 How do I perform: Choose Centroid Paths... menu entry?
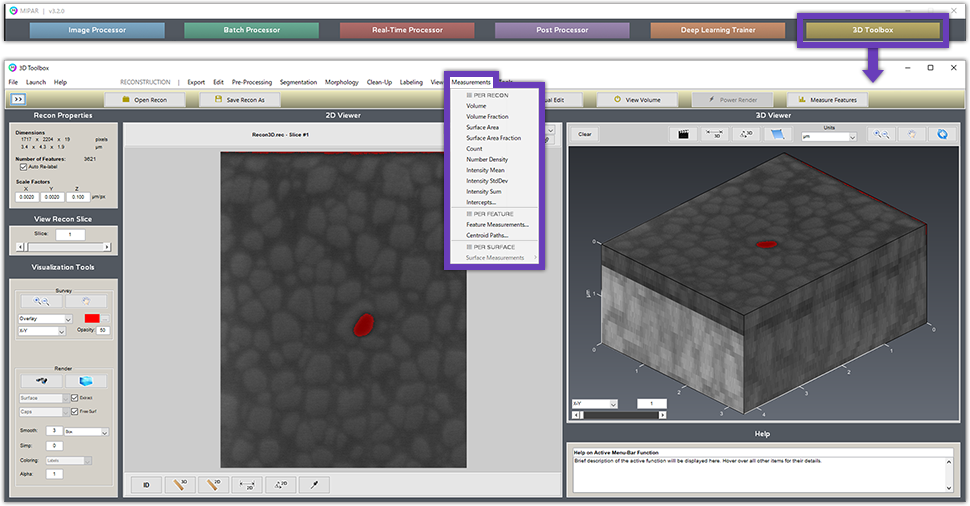(x=487, y=235)
